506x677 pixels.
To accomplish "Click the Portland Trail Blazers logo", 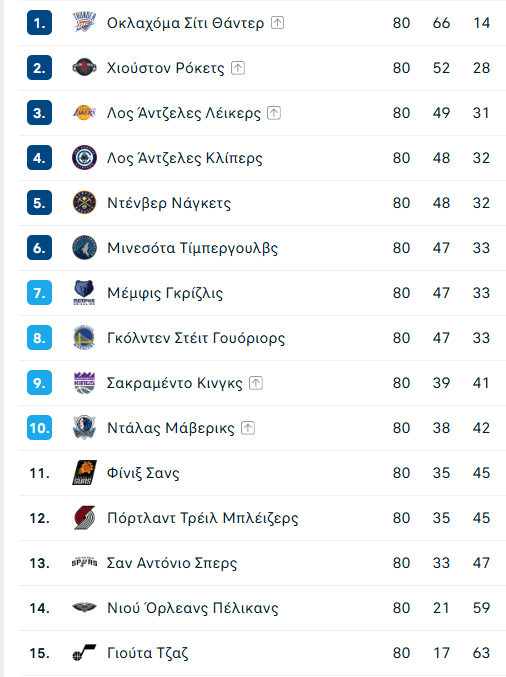I will pyautogui.click(x=84, y=518).
